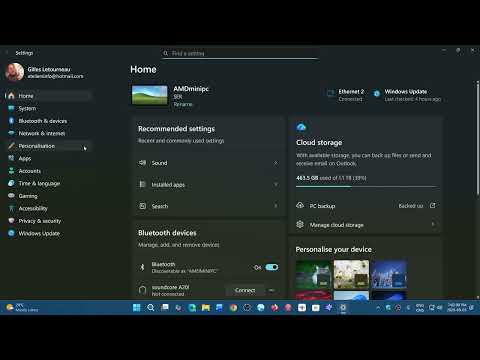Expand the Installed apps row chevron
Viewport: 480px width, 360px height.
(x=276, y=184)
